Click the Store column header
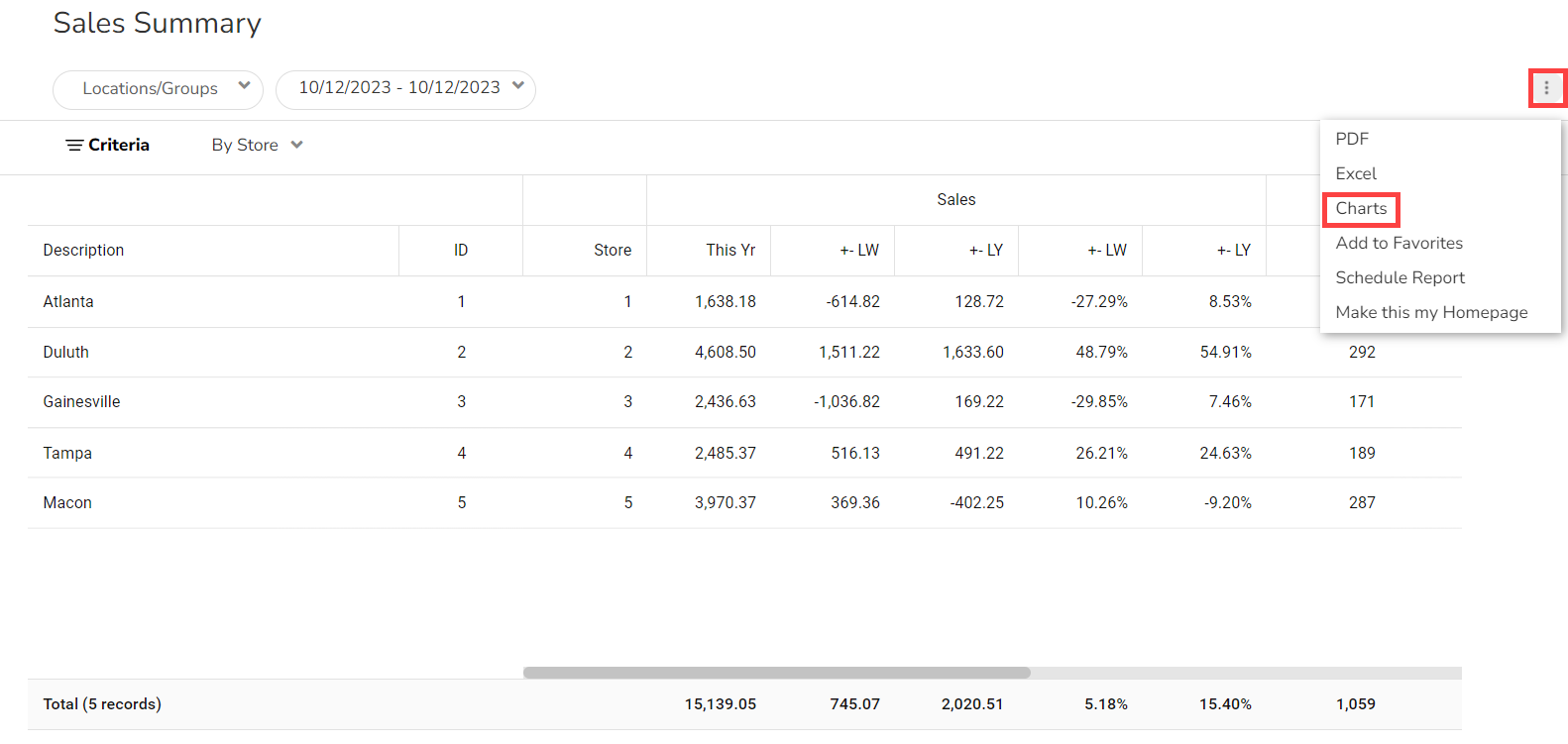 point(613,251)
